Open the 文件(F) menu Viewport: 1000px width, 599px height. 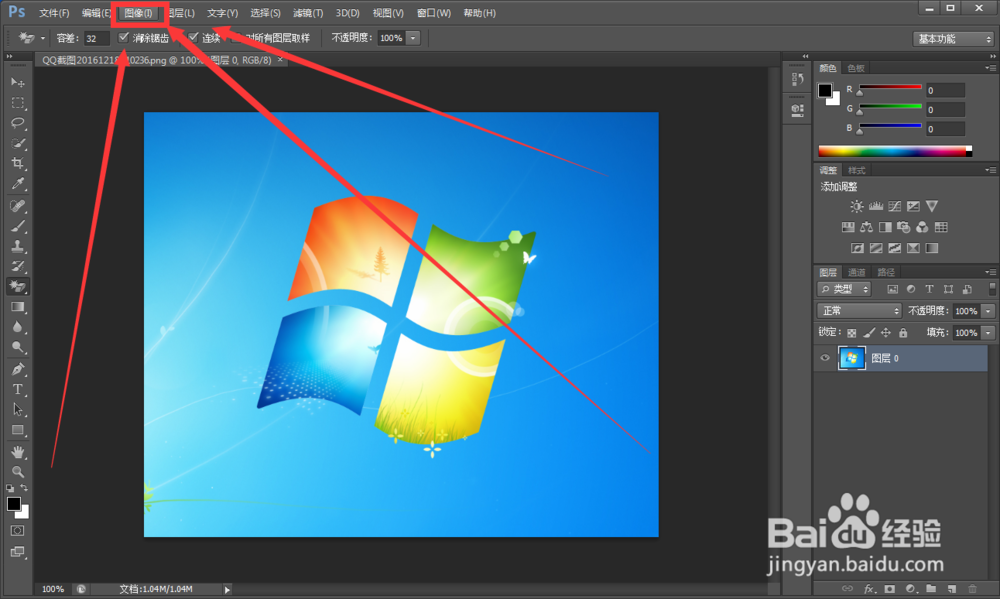54,13
